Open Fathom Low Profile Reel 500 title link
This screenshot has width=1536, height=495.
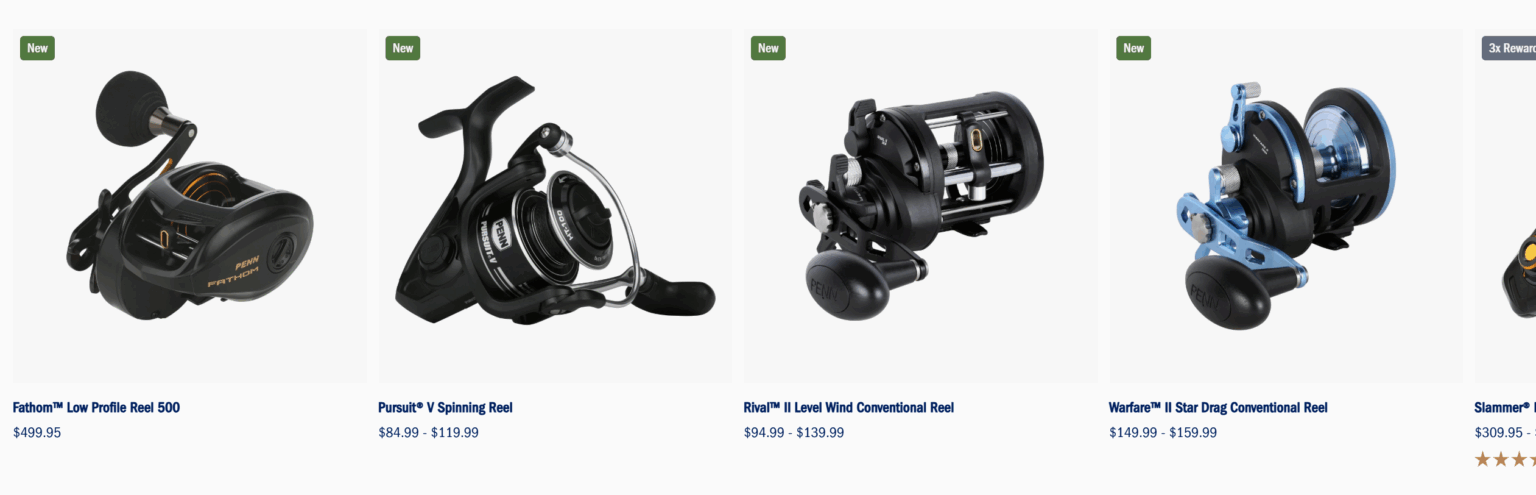[x=96, y=408]
